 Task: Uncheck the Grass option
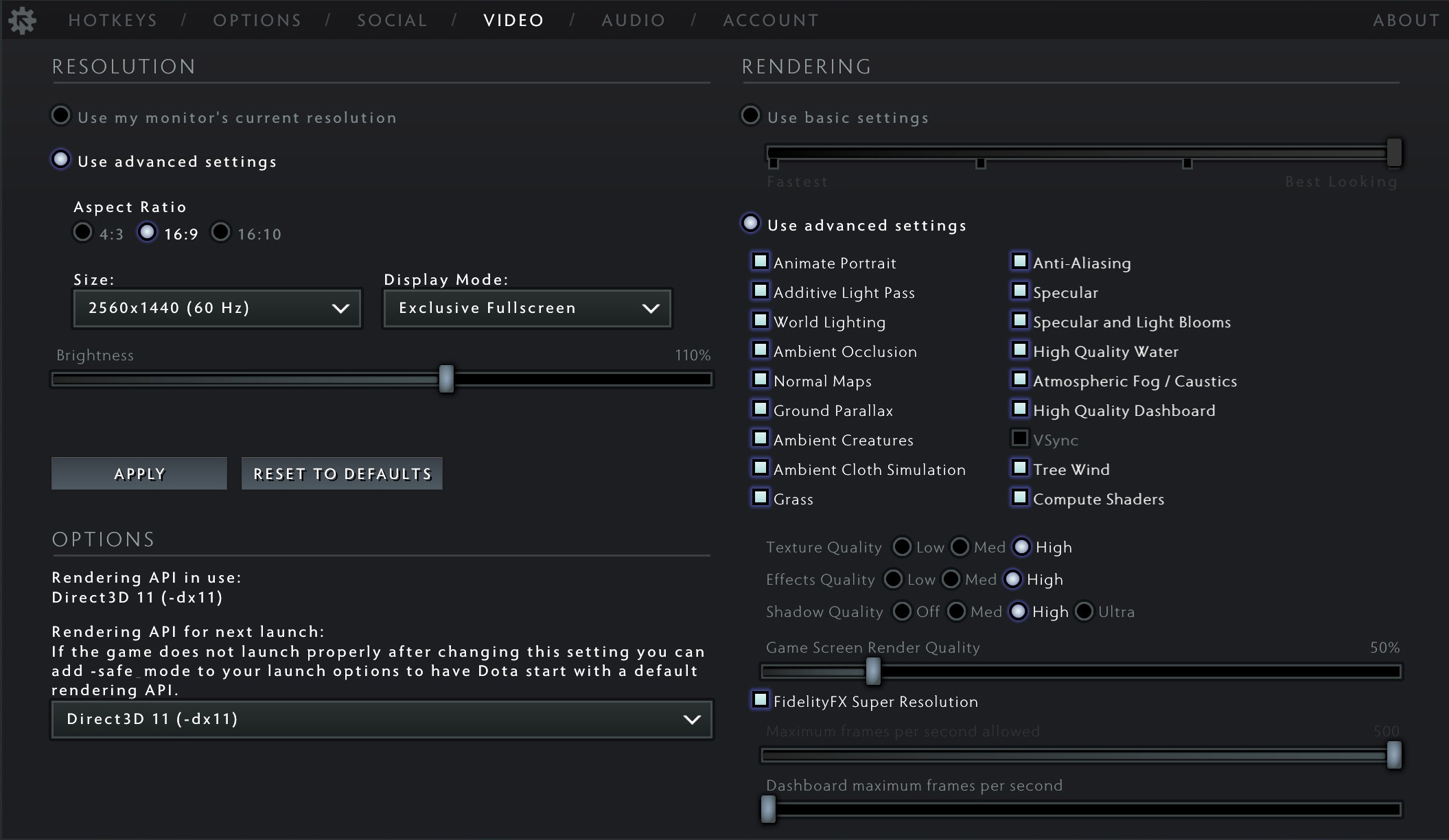tap(761, 498)
